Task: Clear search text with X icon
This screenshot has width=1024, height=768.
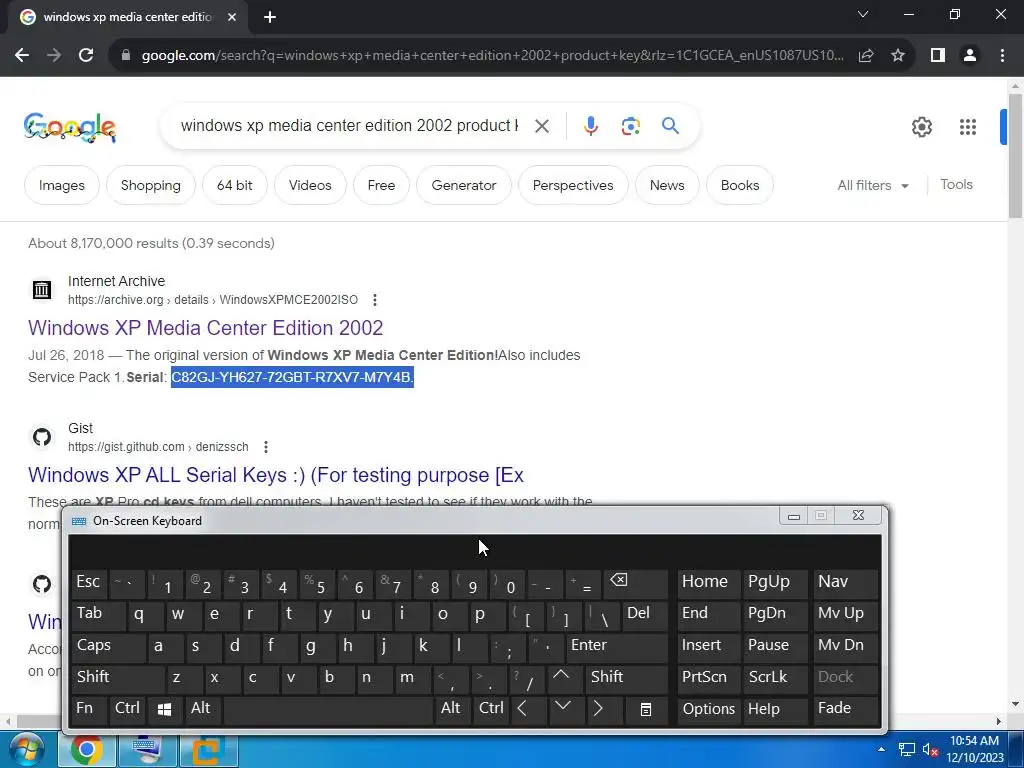Action: click(542, 126)
